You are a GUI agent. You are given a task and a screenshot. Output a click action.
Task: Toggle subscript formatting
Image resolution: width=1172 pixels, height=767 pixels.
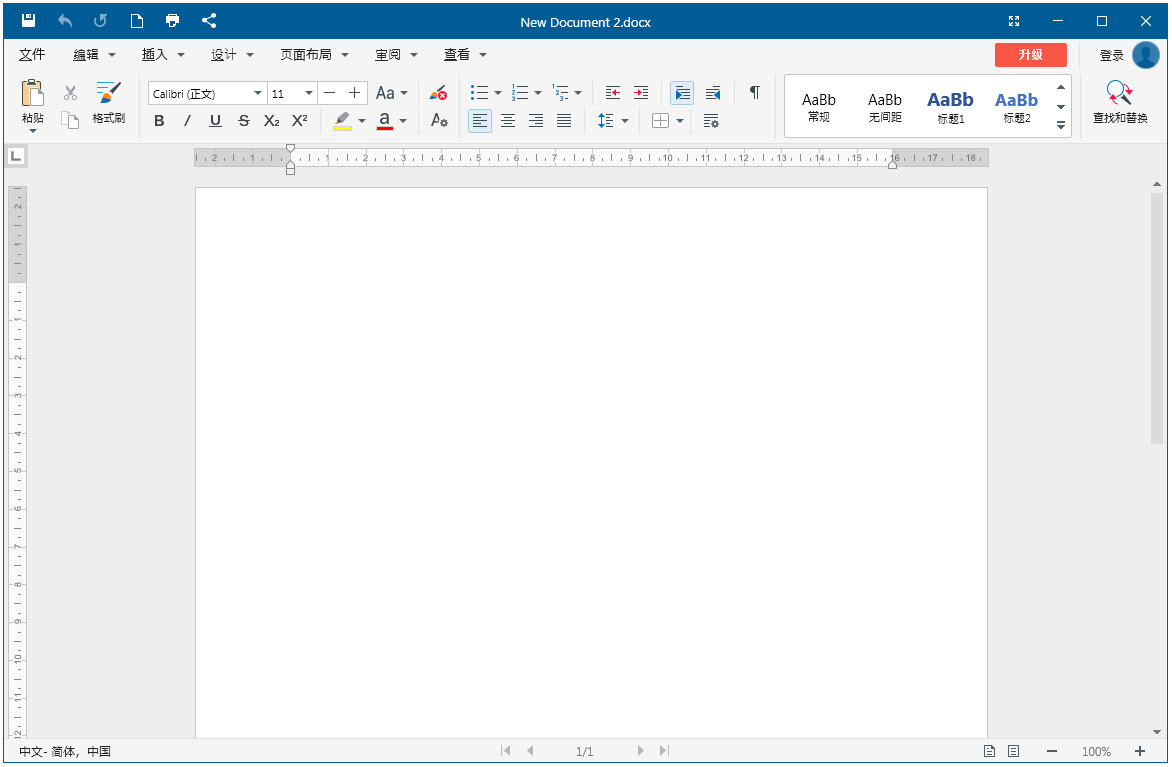click(x=271, y=120)
